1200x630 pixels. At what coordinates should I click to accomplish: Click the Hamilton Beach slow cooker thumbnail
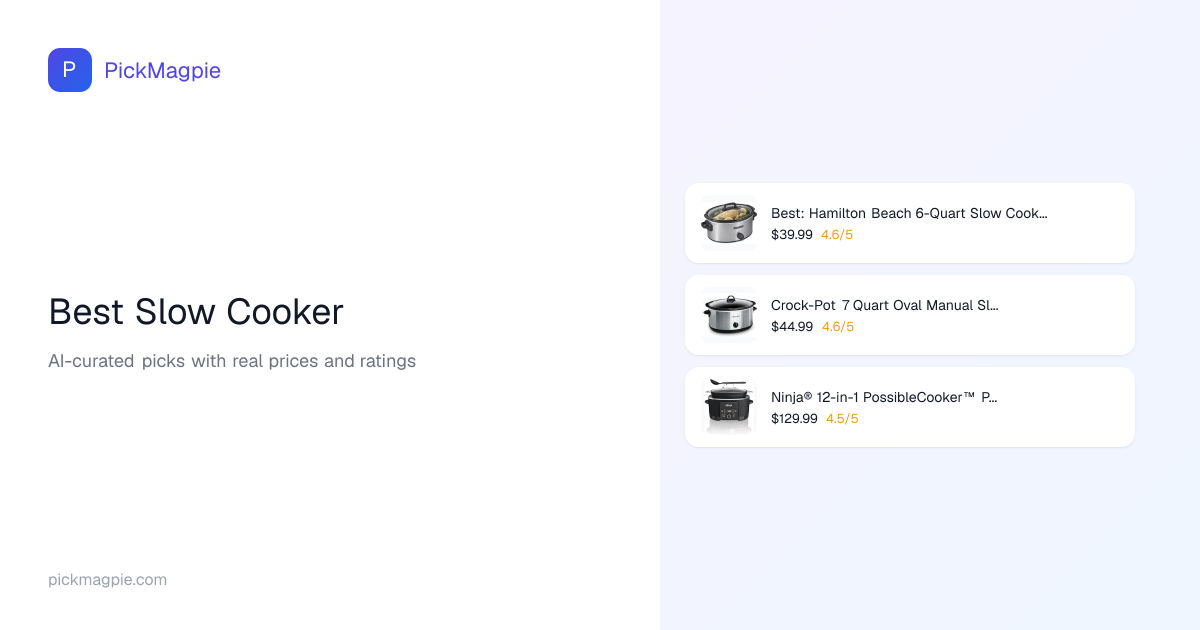(729, 223)
